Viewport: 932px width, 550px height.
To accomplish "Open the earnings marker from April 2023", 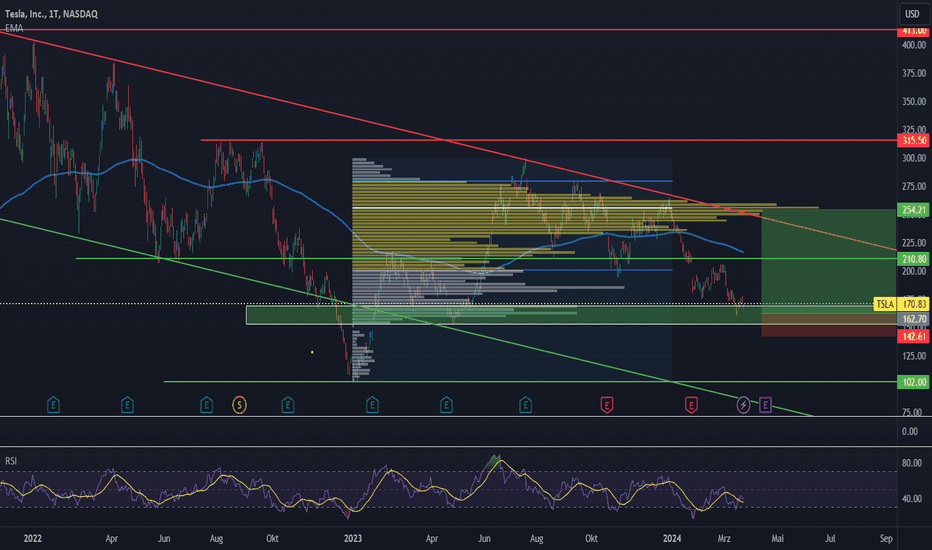I will pos(446,406).
